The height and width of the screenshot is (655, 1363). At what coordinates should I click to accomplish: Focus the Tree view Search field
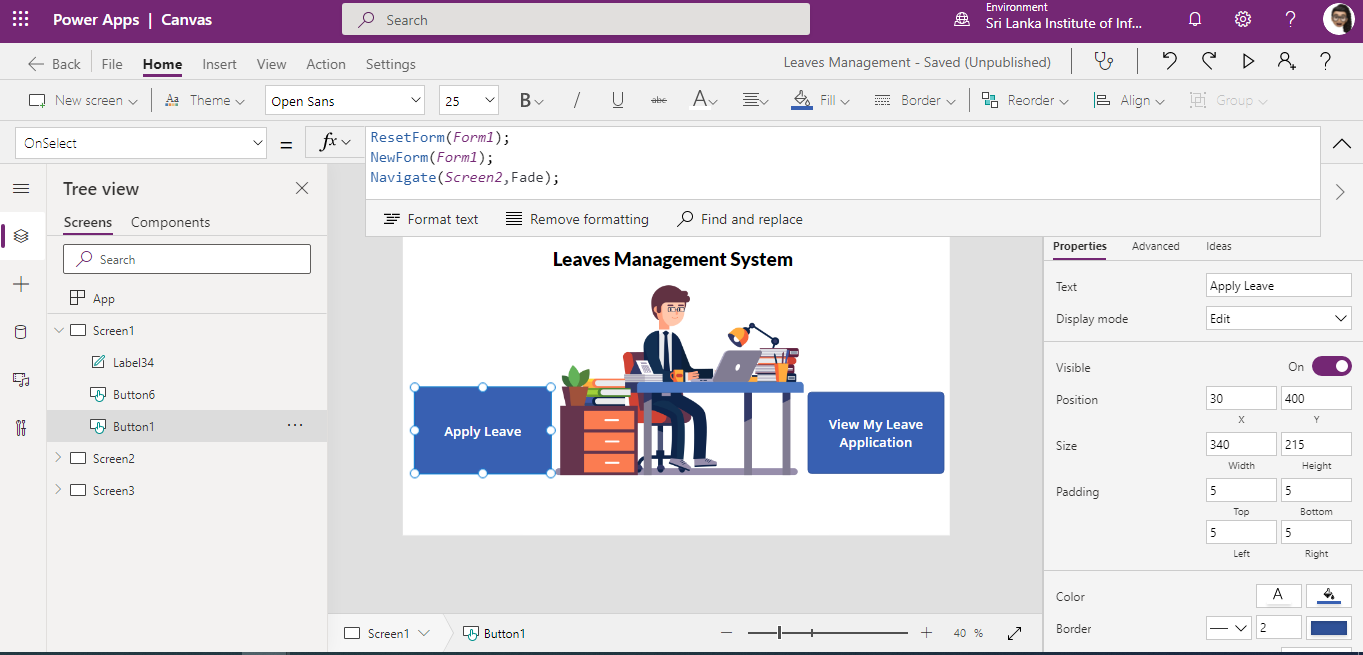(187, 259)
